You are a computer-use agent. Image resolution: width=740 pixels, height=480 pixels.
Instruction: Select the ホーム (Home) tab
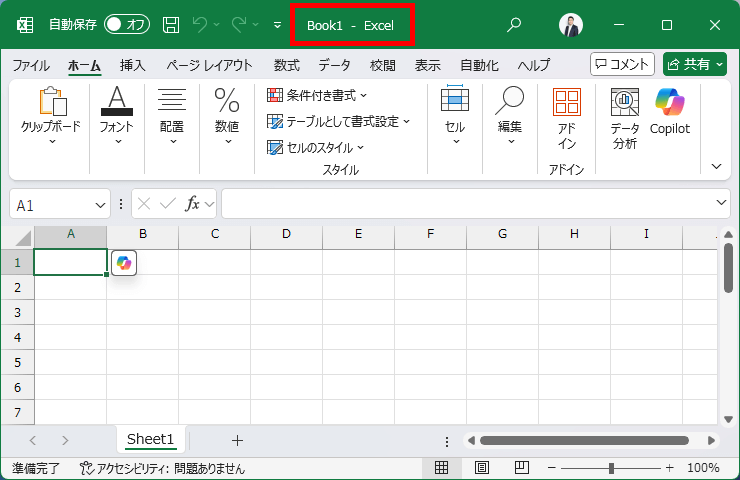pyautogui.click(x=84, y=65)
